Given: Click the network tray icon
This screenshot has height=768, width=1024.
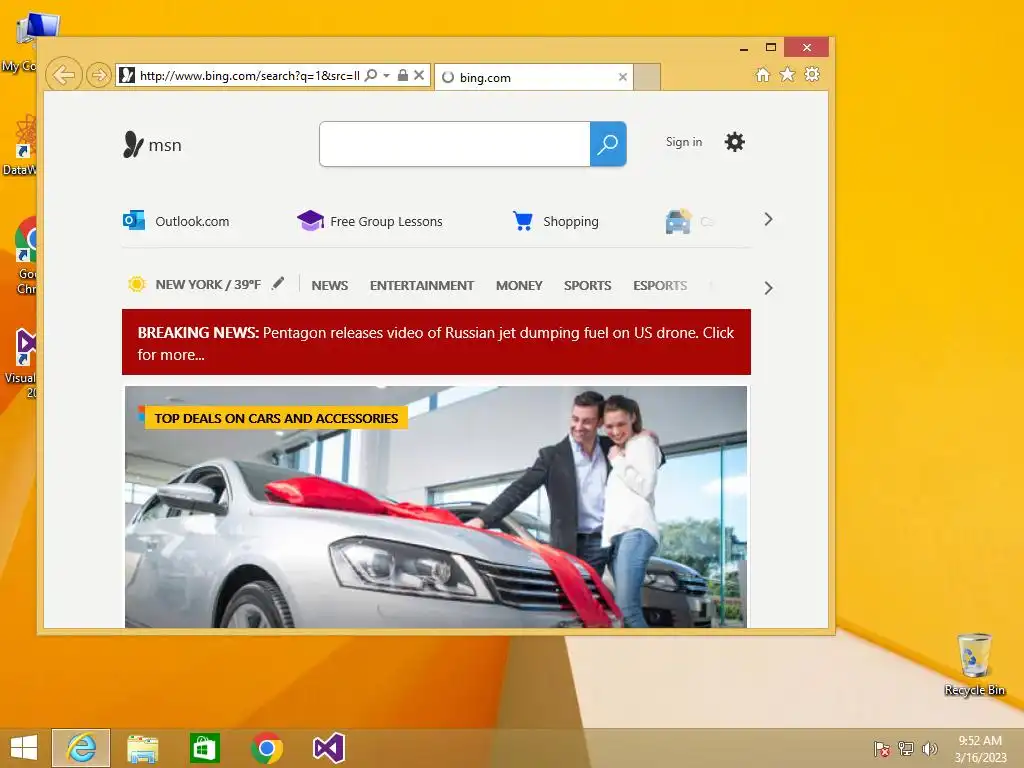Looking at the screenshot, I should (906, 749).
